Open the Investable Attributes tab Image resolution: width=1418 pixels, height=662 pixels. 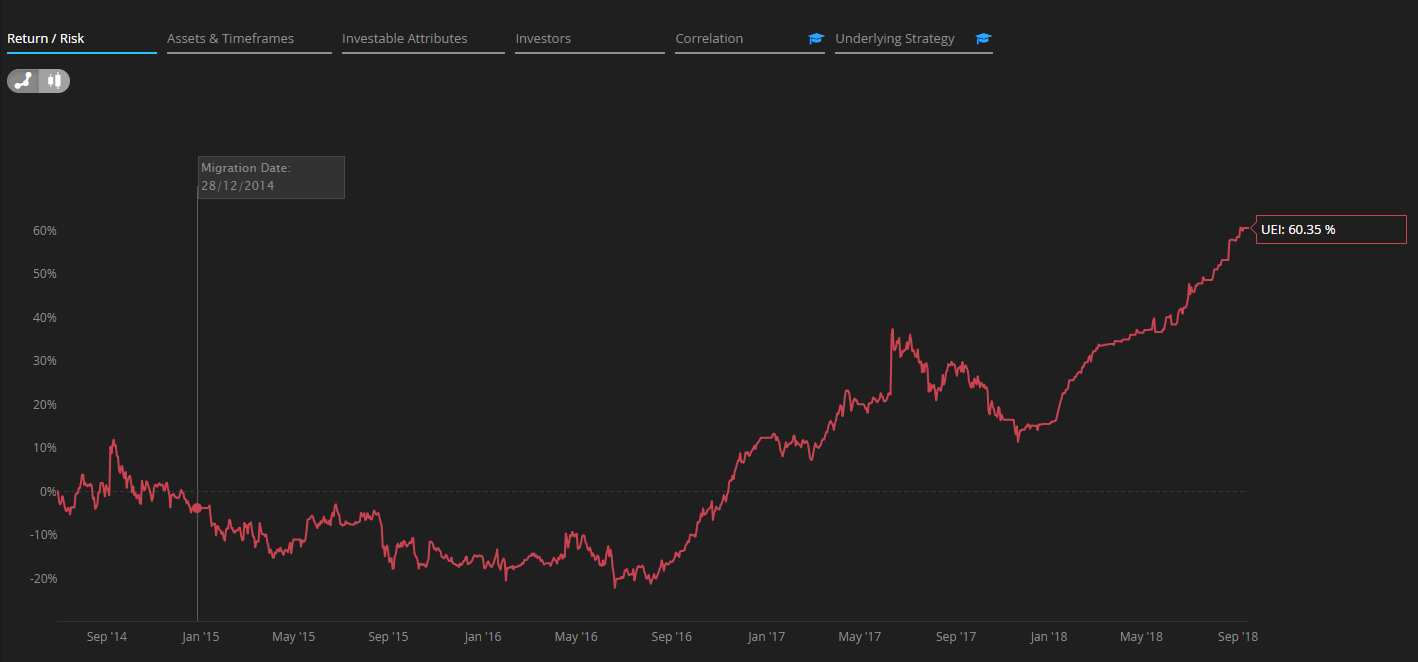pos(404,38)
